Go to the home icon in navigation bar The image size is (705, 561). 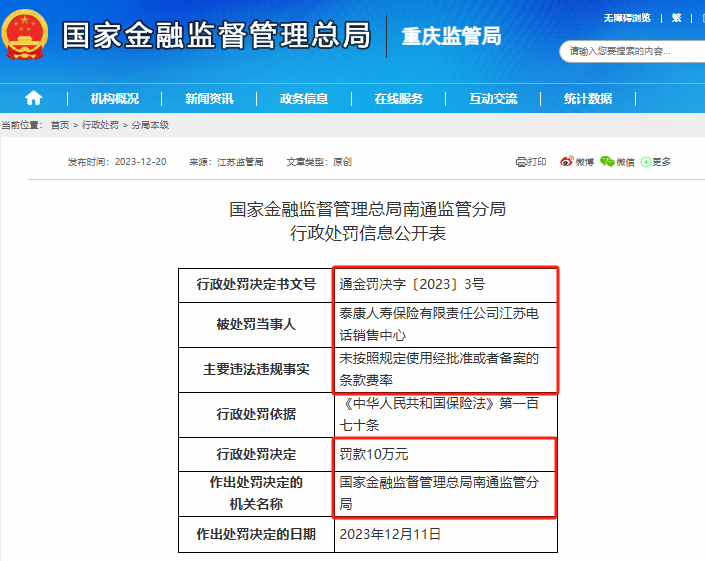coord(34,98)
